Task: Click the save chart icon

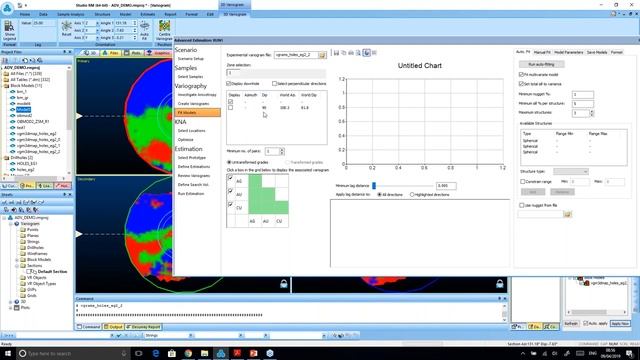Action: click(x=336, y=53)
